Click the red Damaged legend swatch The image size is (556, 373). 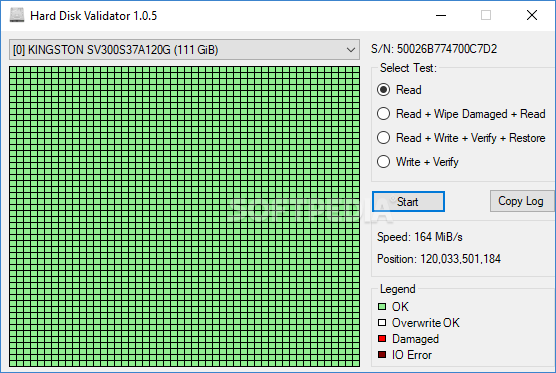(x=382, y=339)
